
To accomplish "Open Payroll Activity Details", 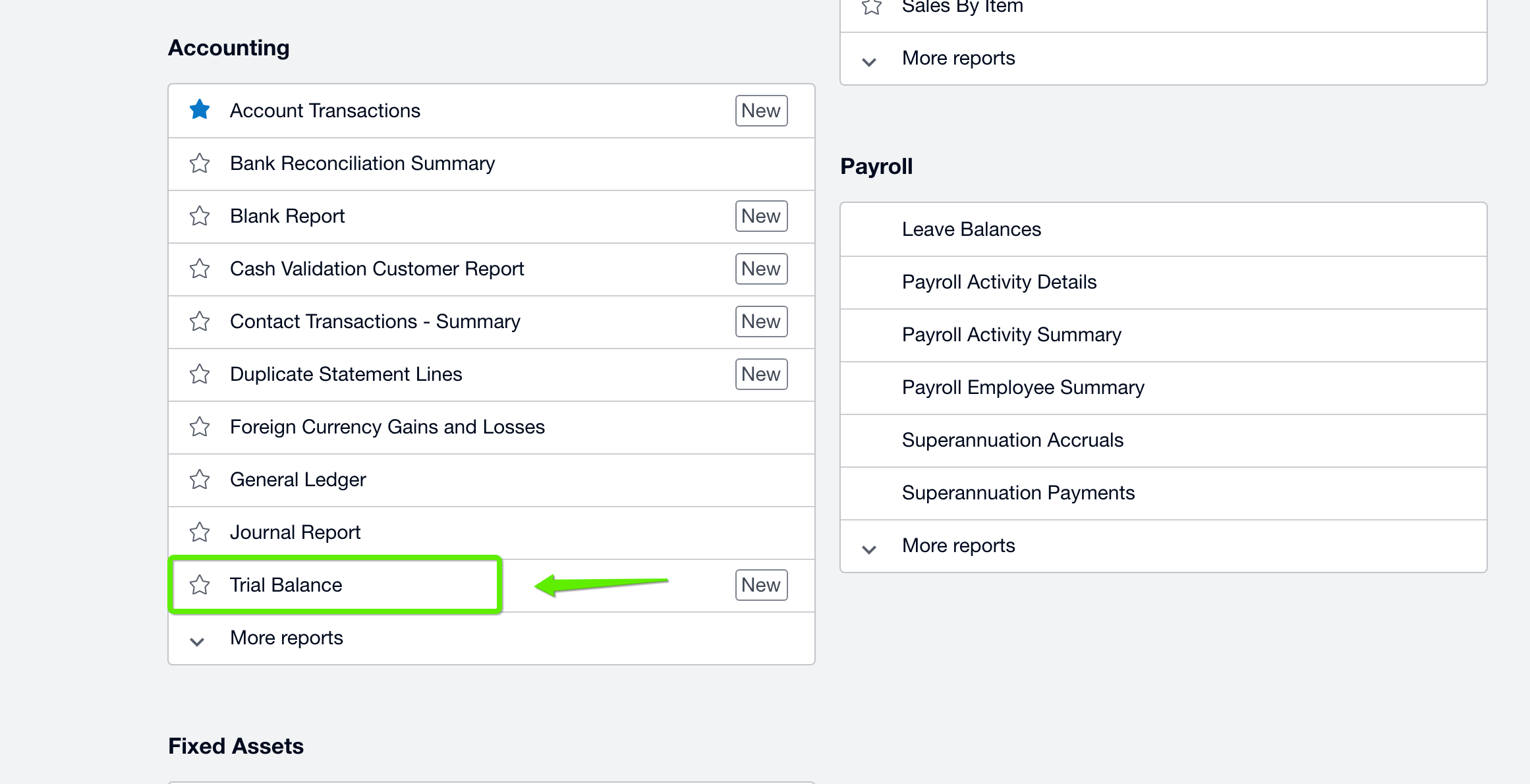I will (999, 281).
